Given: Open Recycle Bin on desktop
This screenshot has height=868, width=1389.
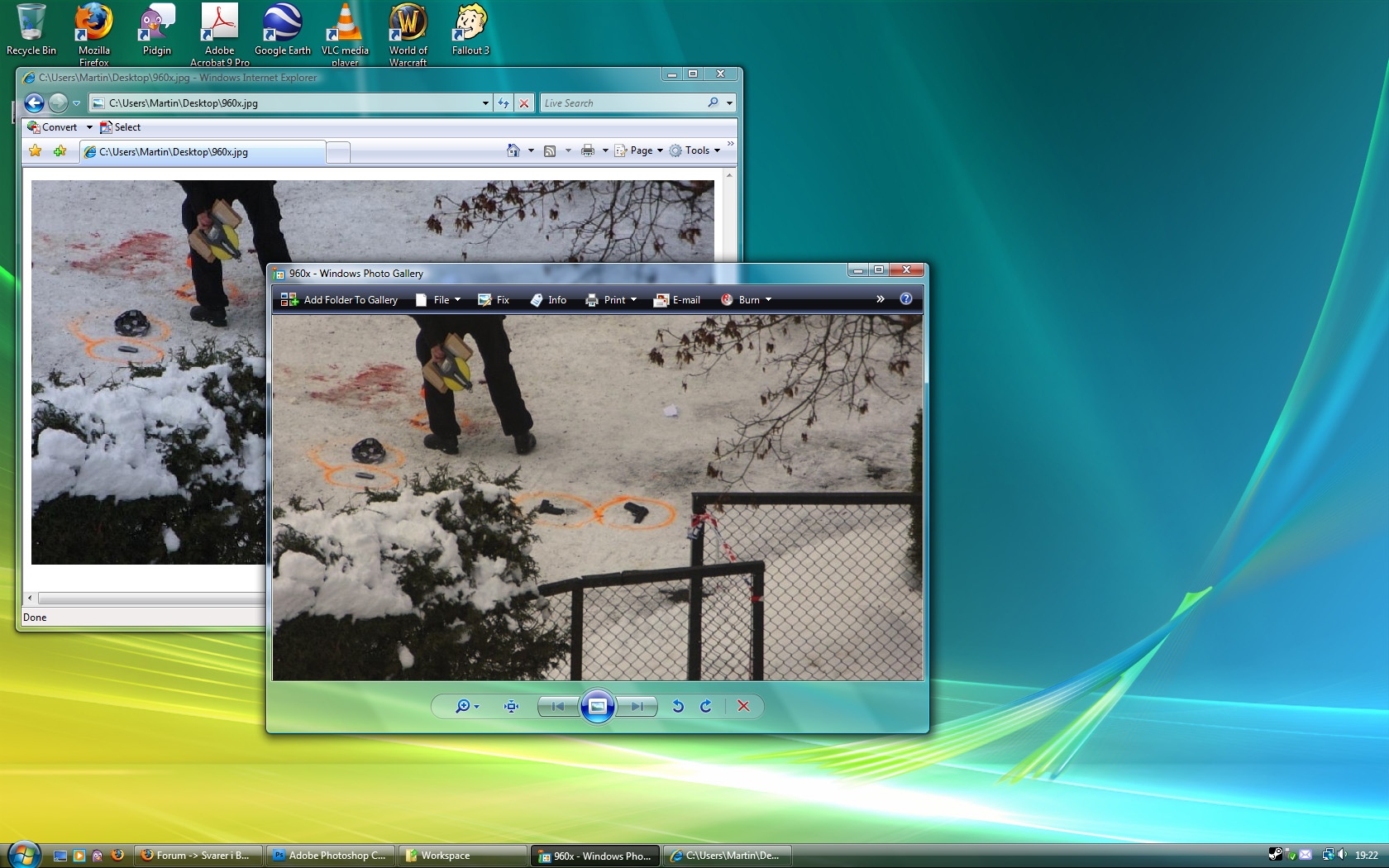Looking at the screenshot, I should [x=31, y=30].
